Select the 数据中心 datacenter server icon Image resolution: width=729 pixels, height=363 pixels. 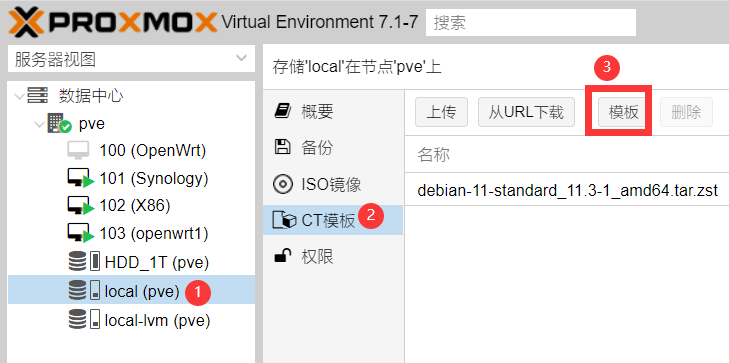(x=38, y=96)
